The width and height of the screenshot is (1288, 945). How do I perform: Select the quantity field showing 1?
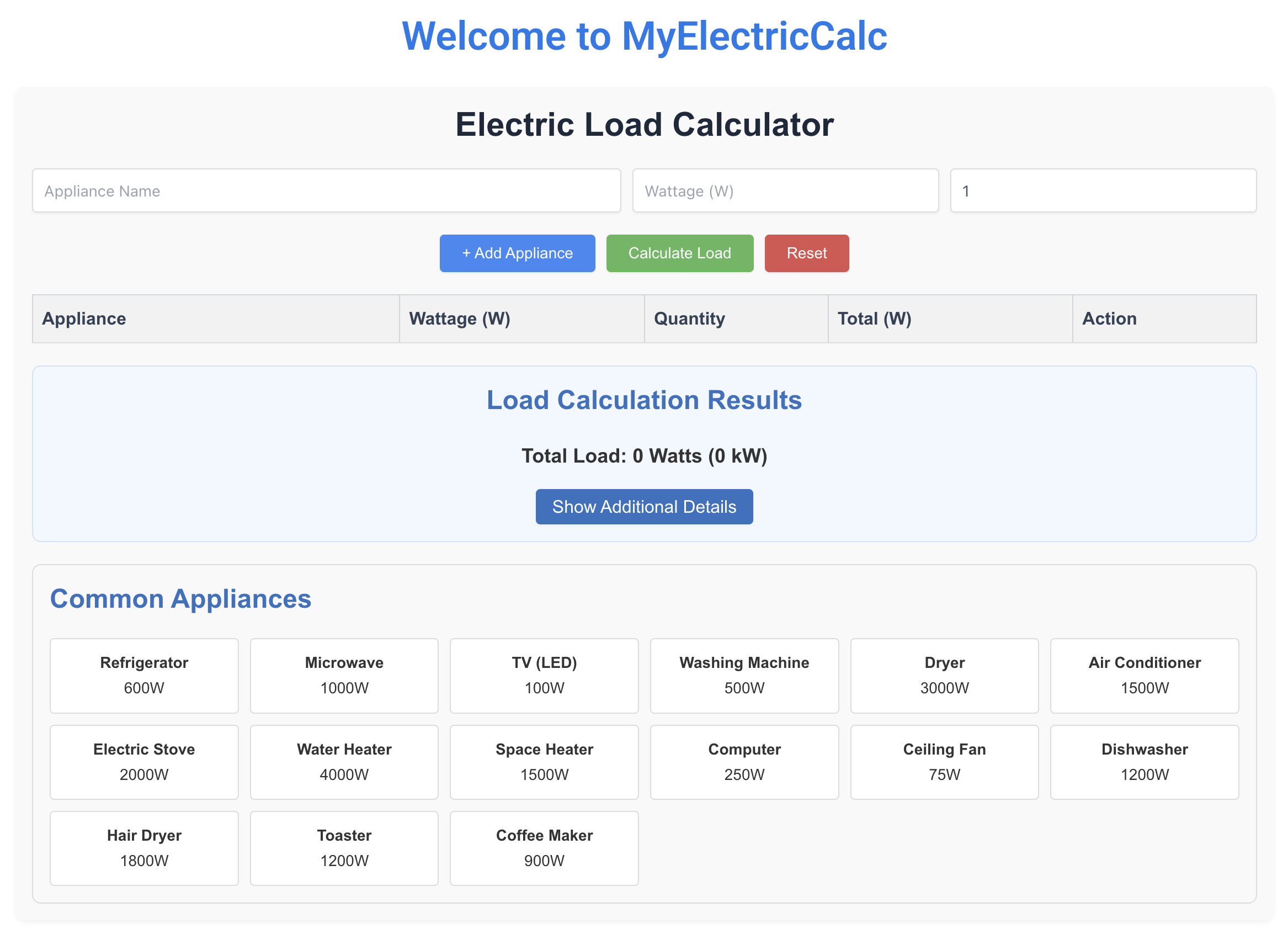click(1103, 190)
